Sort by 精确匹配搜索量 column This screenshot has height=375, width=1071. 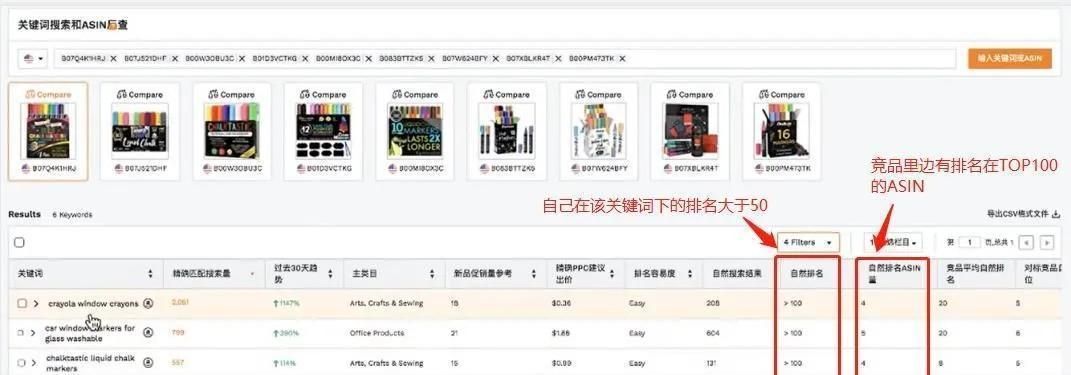253,274
